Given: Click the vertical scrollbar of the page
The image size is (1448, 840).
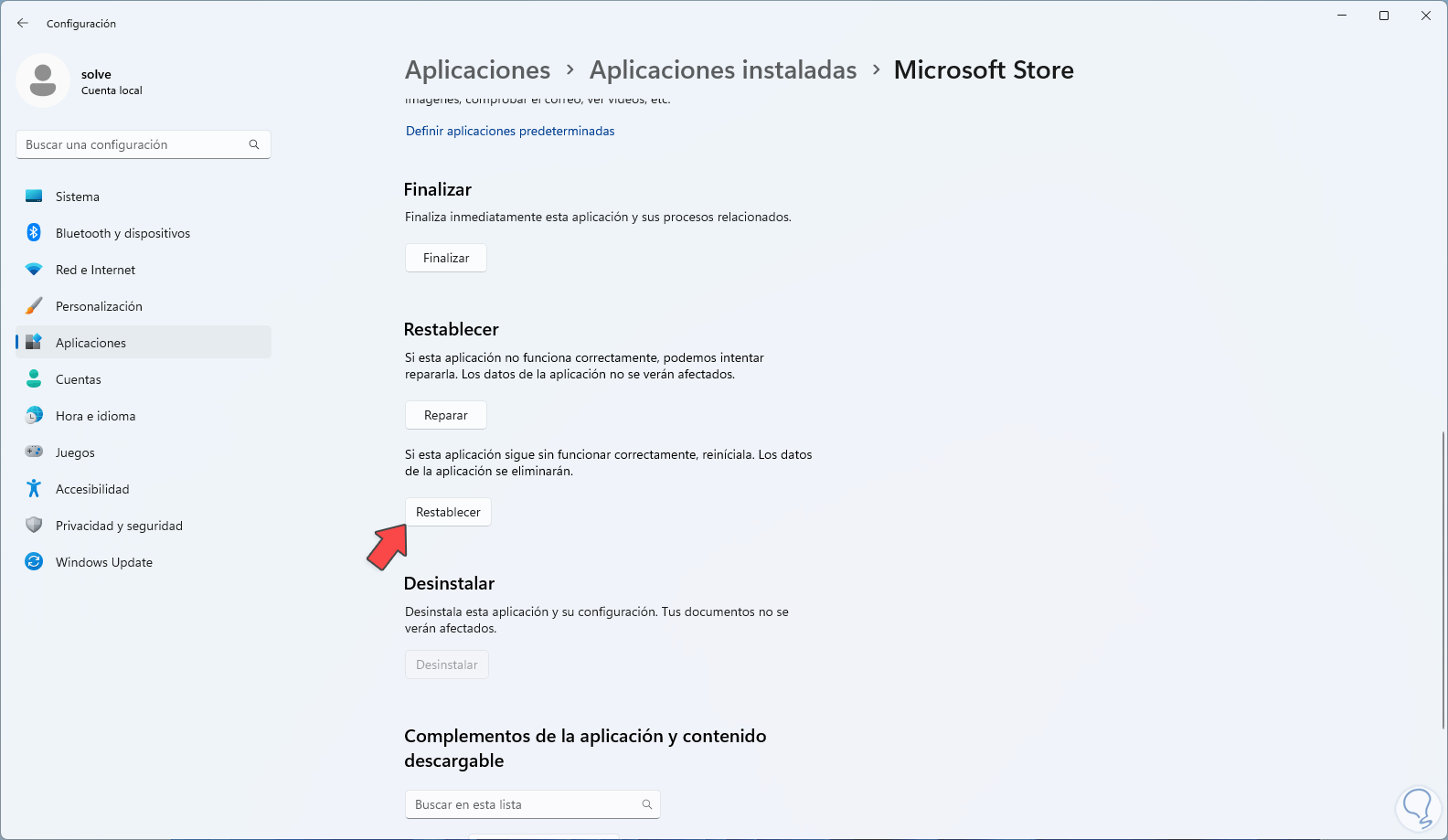Looking at the screenshot, I should pyautogui.click(x=1443, y=579).
